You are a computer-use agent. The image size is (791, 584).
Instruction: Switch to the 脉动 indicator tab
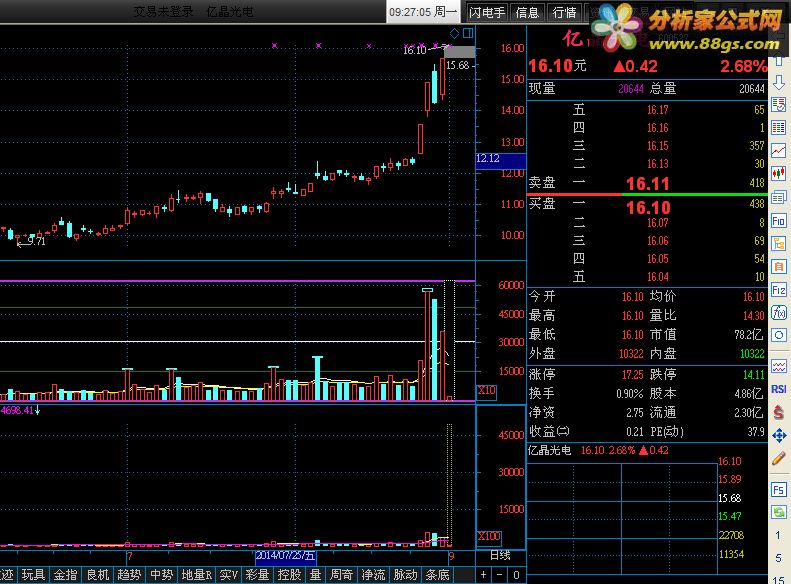click(x=406, y=574)
